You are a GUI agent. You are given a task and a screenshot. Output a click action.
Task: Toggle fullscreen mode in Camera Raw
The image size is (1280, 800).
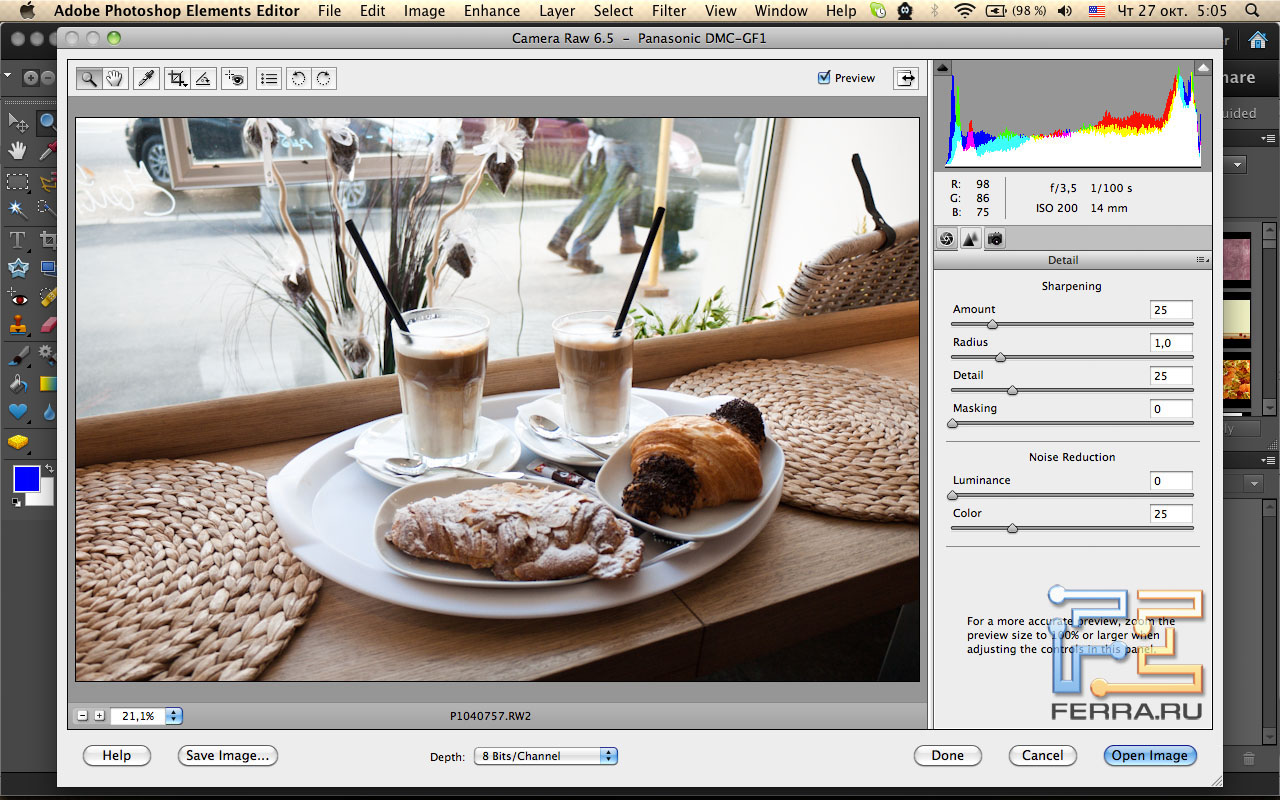[x=905, y=77]
